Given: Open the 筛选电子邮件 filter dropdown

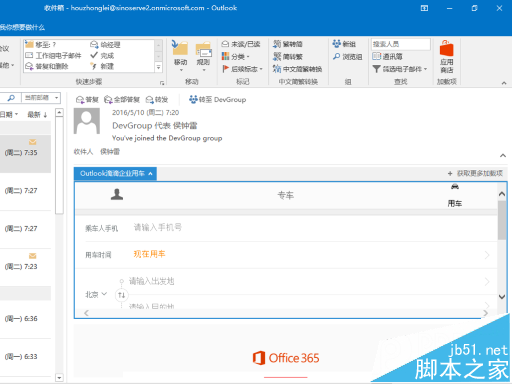Looking at the screenshot, I should 400,69.
